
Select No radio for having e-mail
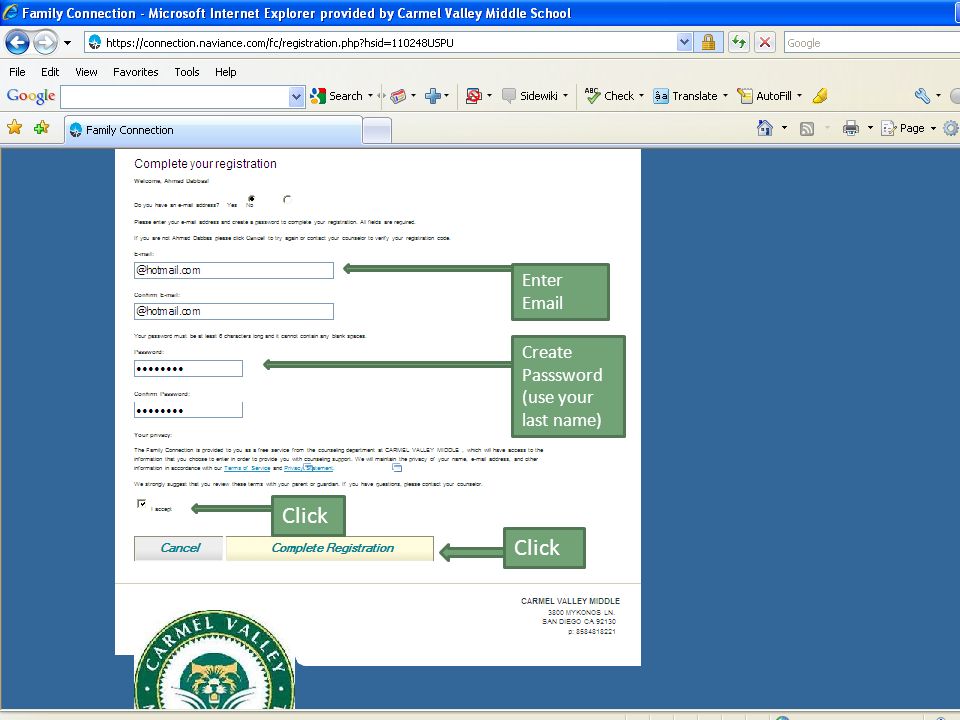point(287,198)
